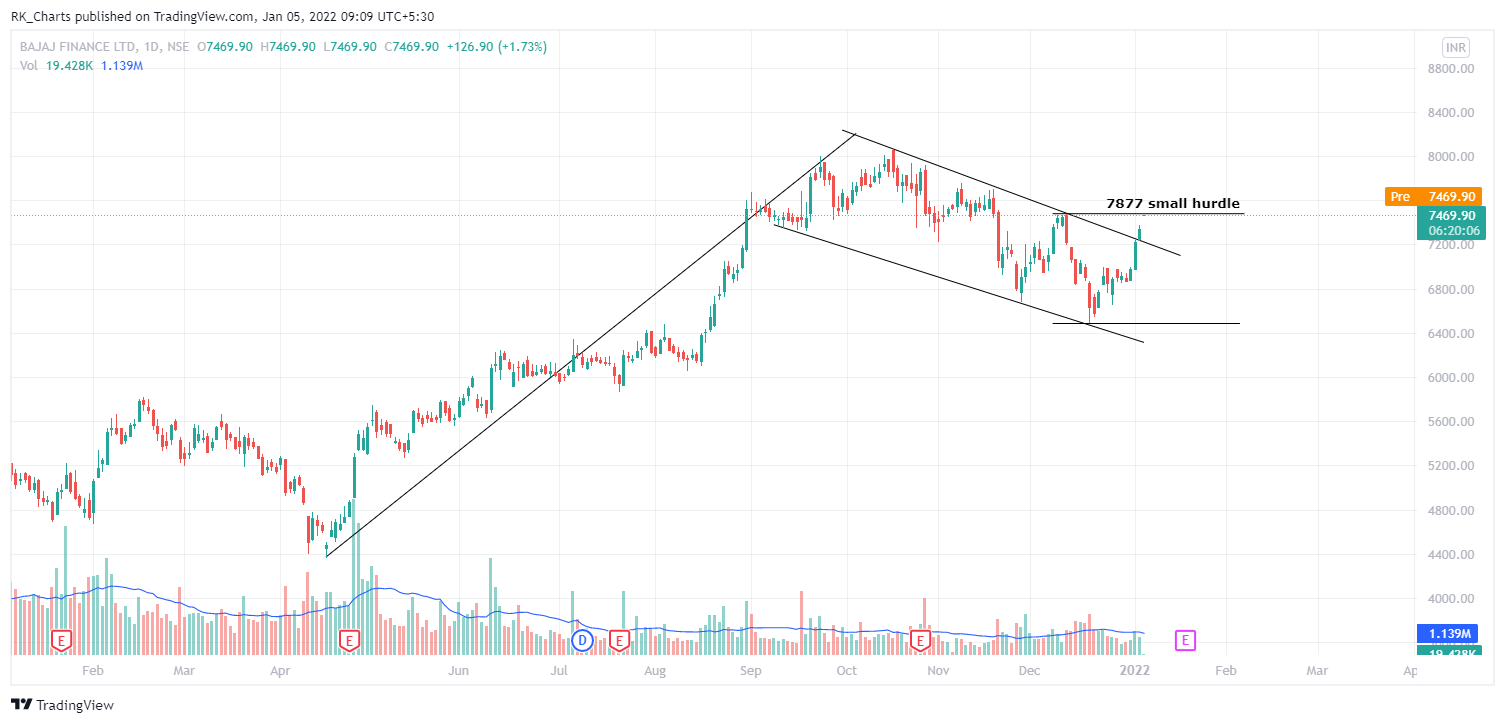
Task: Click the TradingView logo at bottom left
Action: coord(62,705)
